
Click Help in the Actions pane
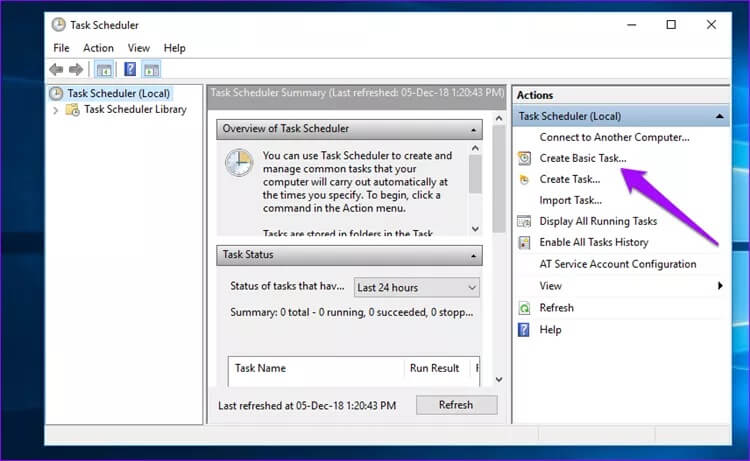point(550,330)
